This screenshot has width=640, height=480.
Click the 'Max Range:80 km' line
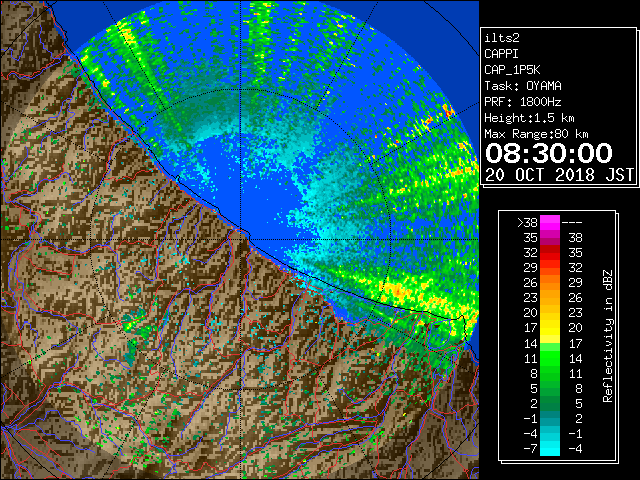point(536,134)
